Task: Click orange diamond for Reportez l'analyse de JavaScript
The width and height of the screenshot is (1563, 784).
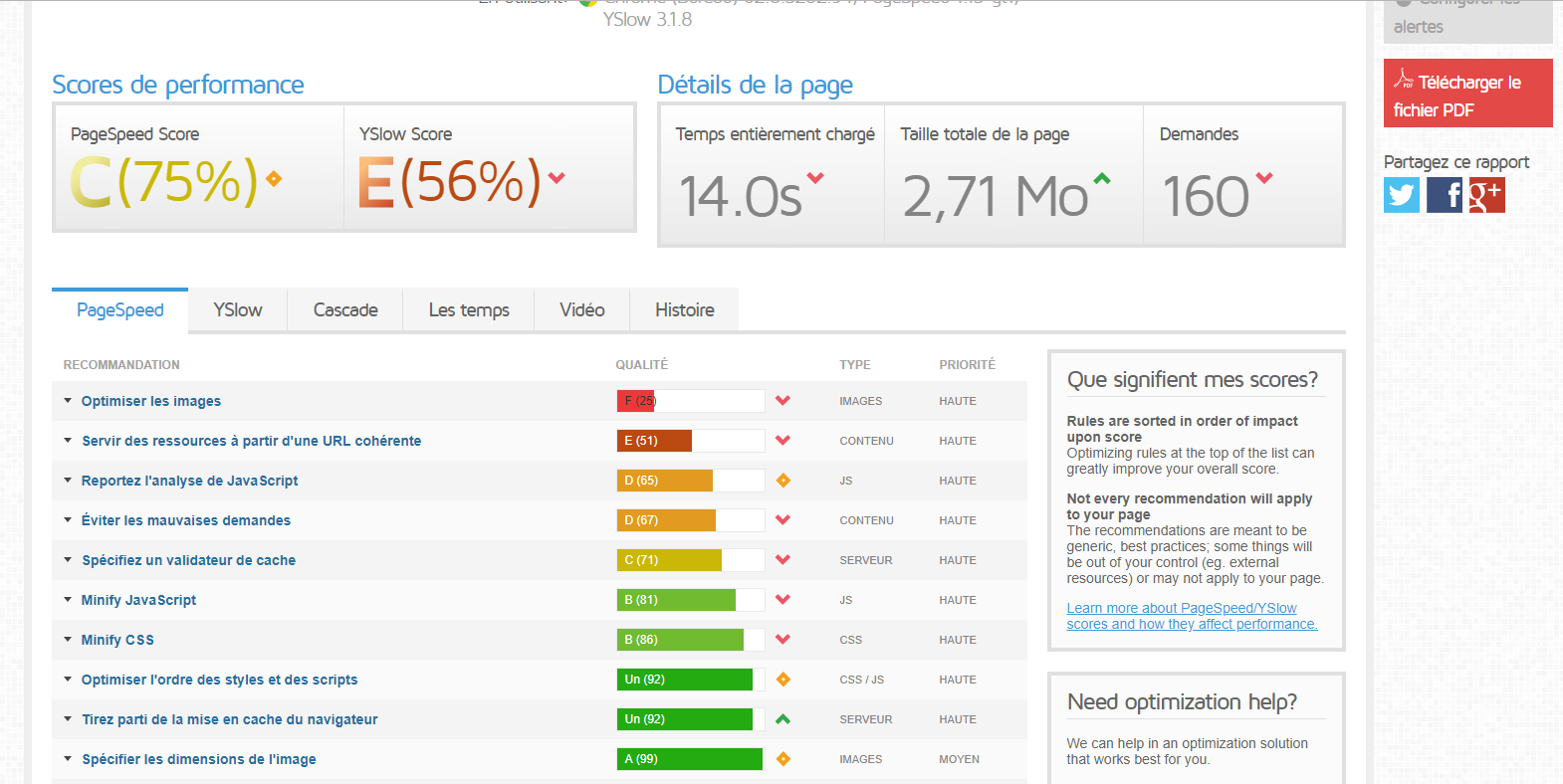Action: tap(783, 481)
